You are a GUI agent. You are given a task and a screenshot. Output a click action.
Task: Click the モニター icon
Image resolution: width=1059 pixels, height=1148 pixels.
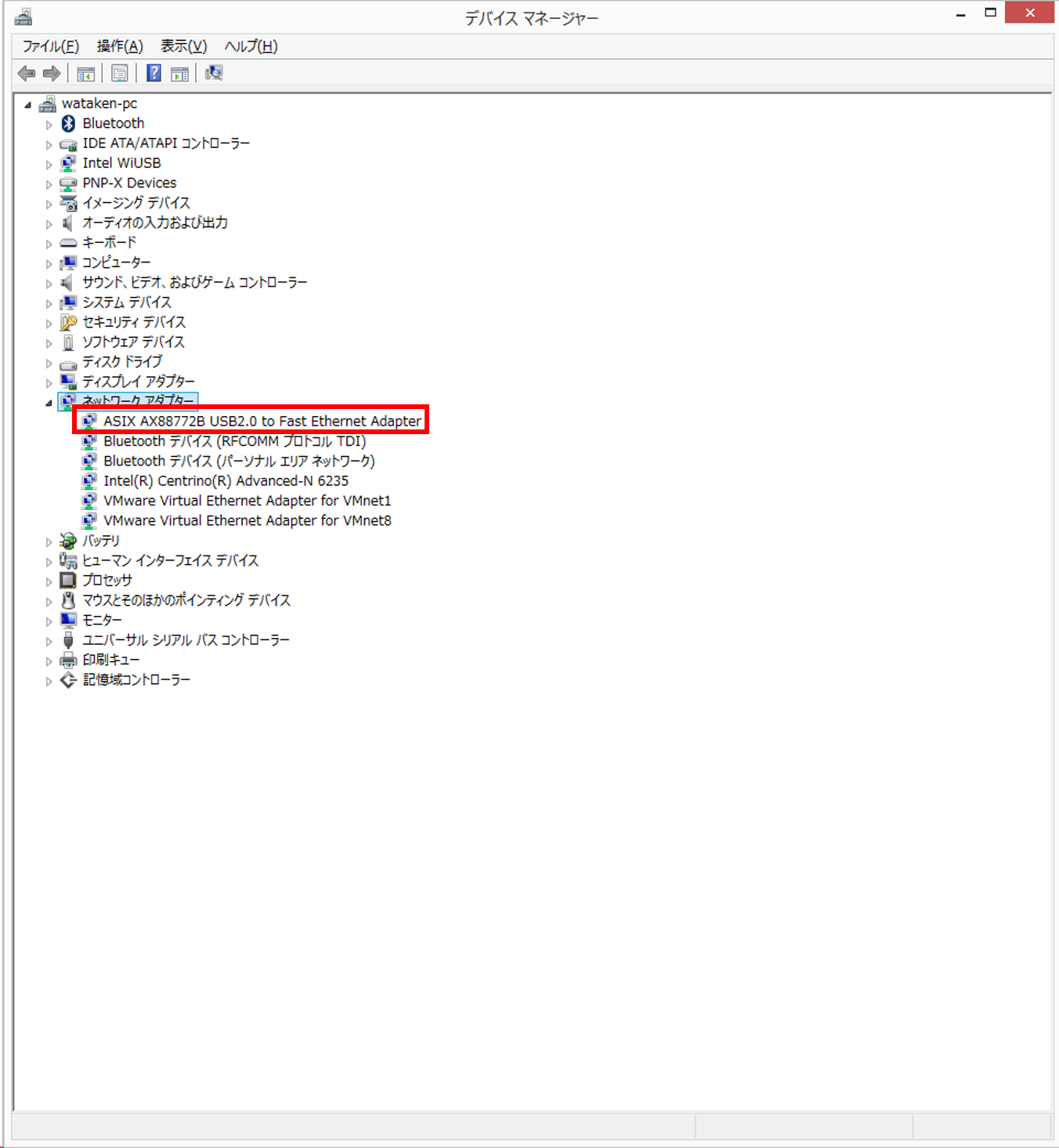[68, 621]
